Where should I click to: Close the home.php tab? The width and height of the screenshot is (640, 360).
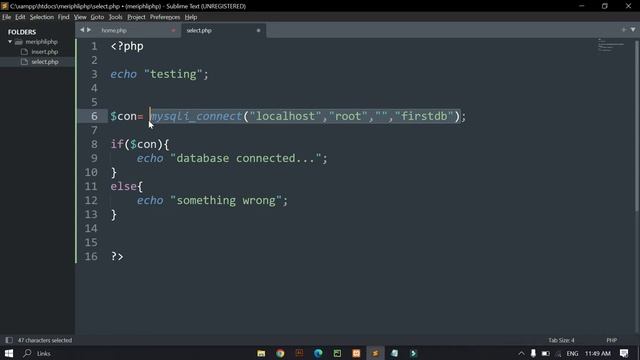click(173, 30)
